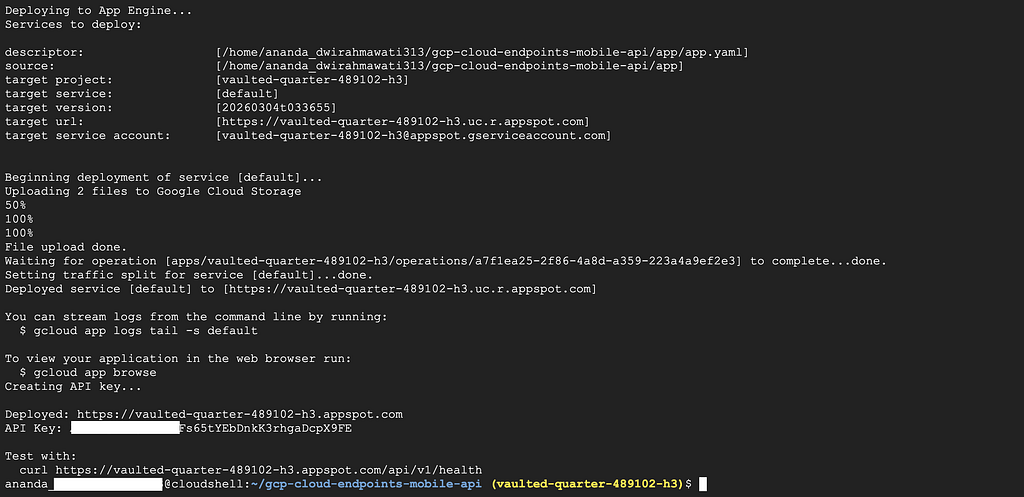Click the Creating API key line
The width and height of the screenshot is (1024, 497).
(73, 387)
